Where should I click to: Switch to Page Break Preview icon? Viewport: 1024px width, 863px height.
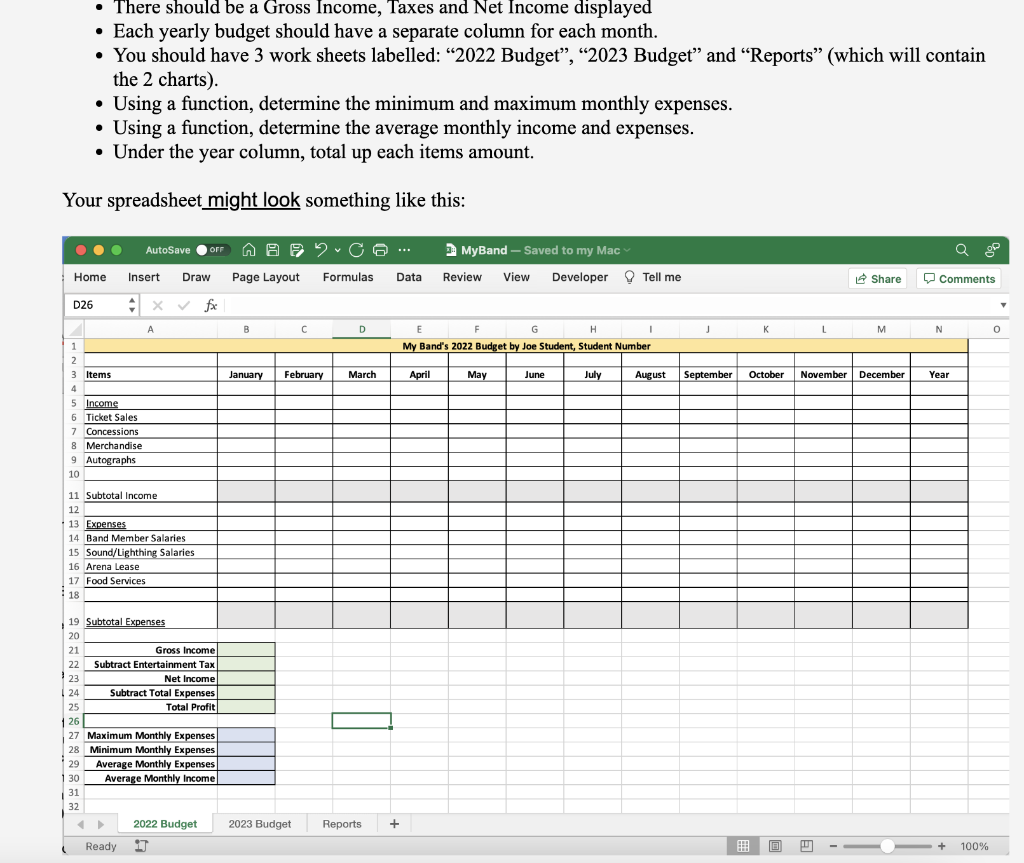click(x=807, y=846)
